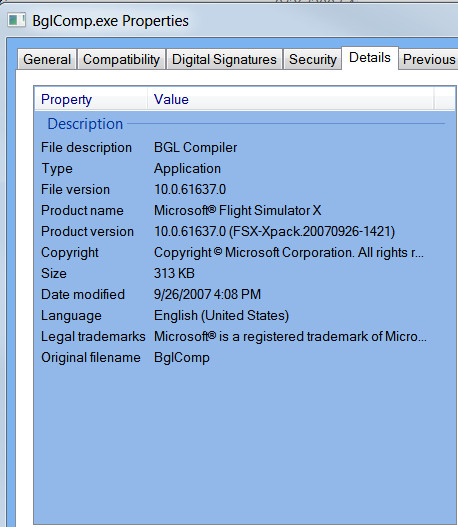Select the Description group heading

click(85, 124)
